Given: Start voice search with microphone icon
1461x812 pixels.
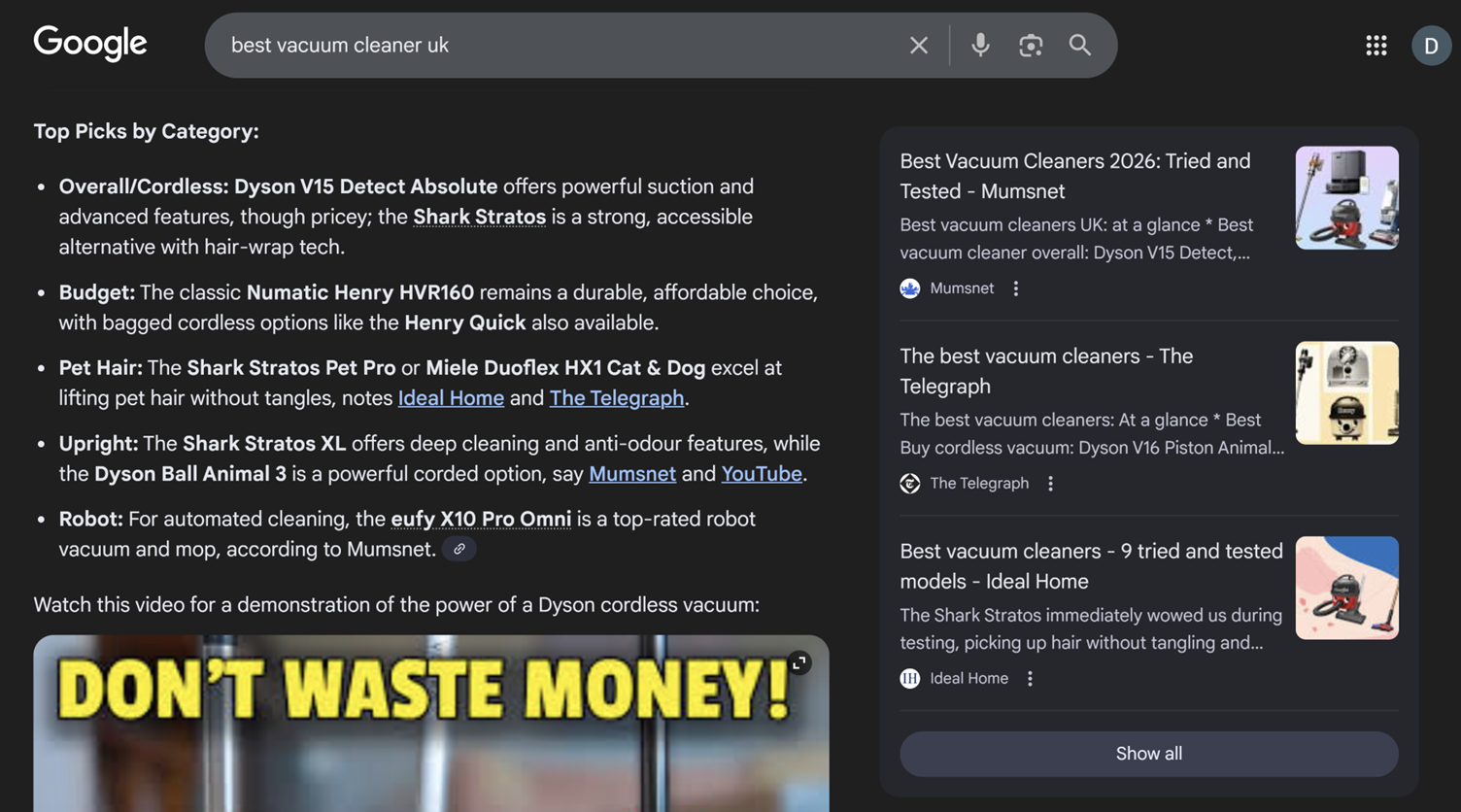Looking at the screenshot, I should [x=980, y=46].
